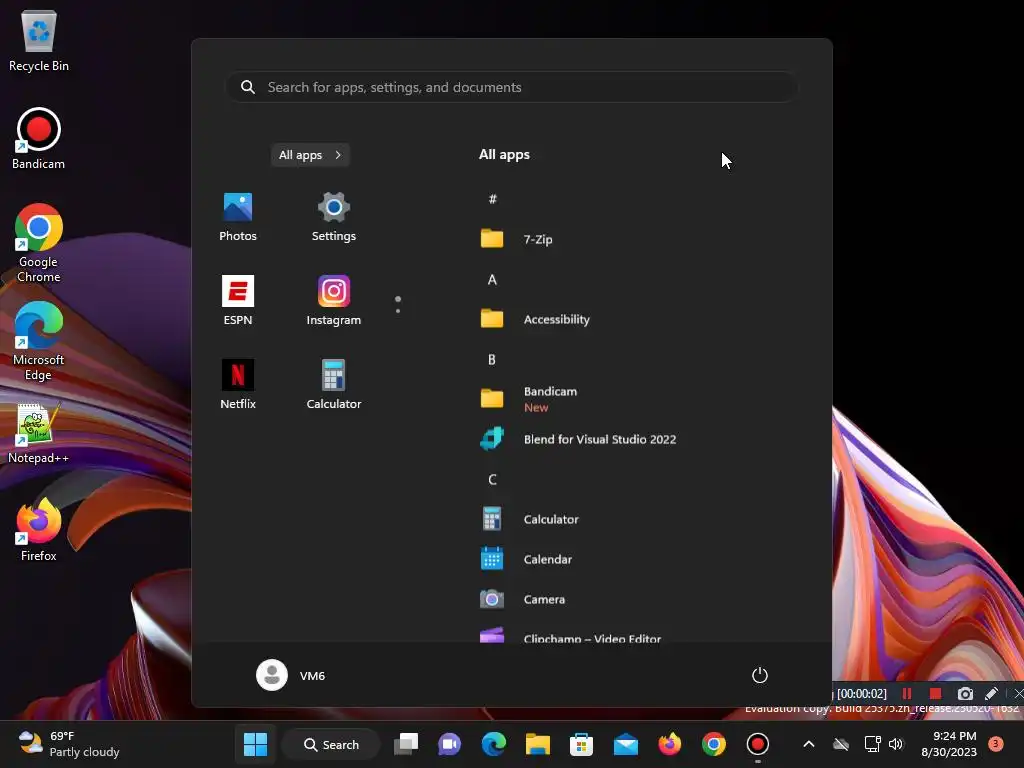Open the network display tray icon
The height and width of the screenshot is (768, 1024).
coord(872,744)
